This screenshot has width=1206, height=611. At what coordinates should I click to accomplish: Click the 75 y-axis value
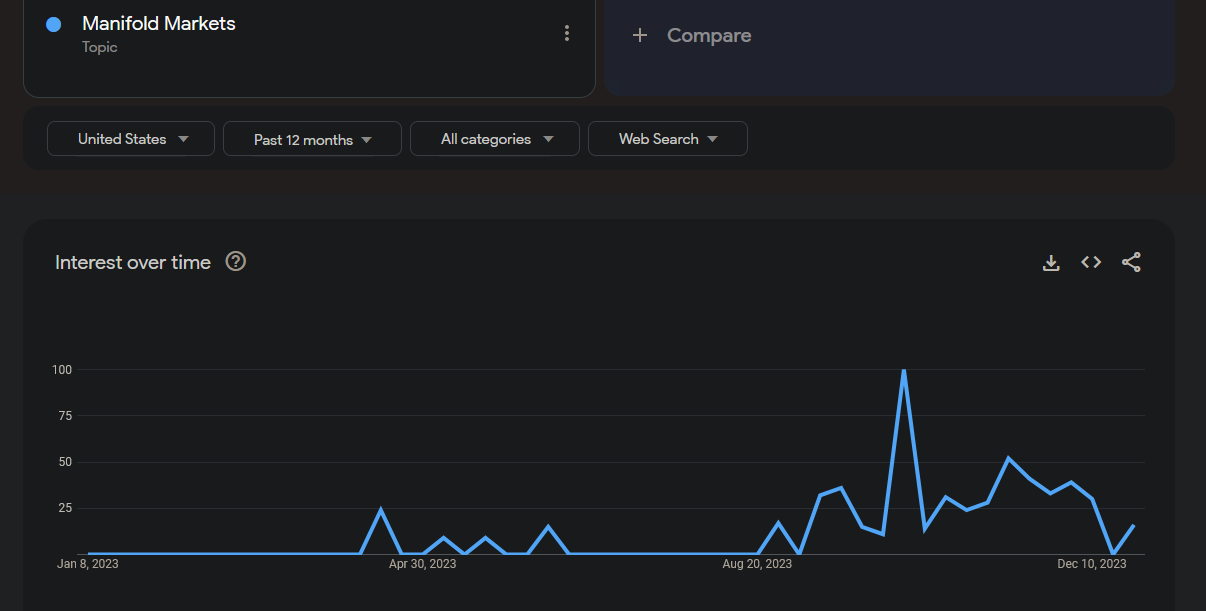click(66, 416)
